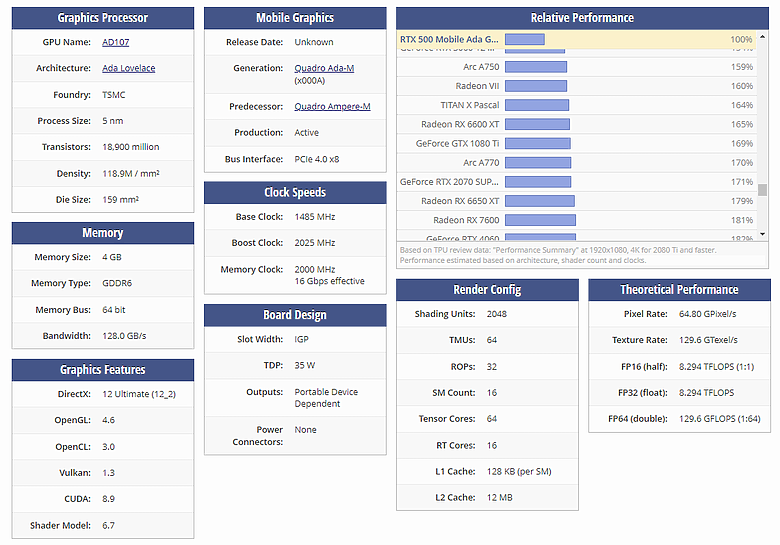Click the Unknown release date value
Viewport: 780px width, 545px height.
(x=314, y=42)
